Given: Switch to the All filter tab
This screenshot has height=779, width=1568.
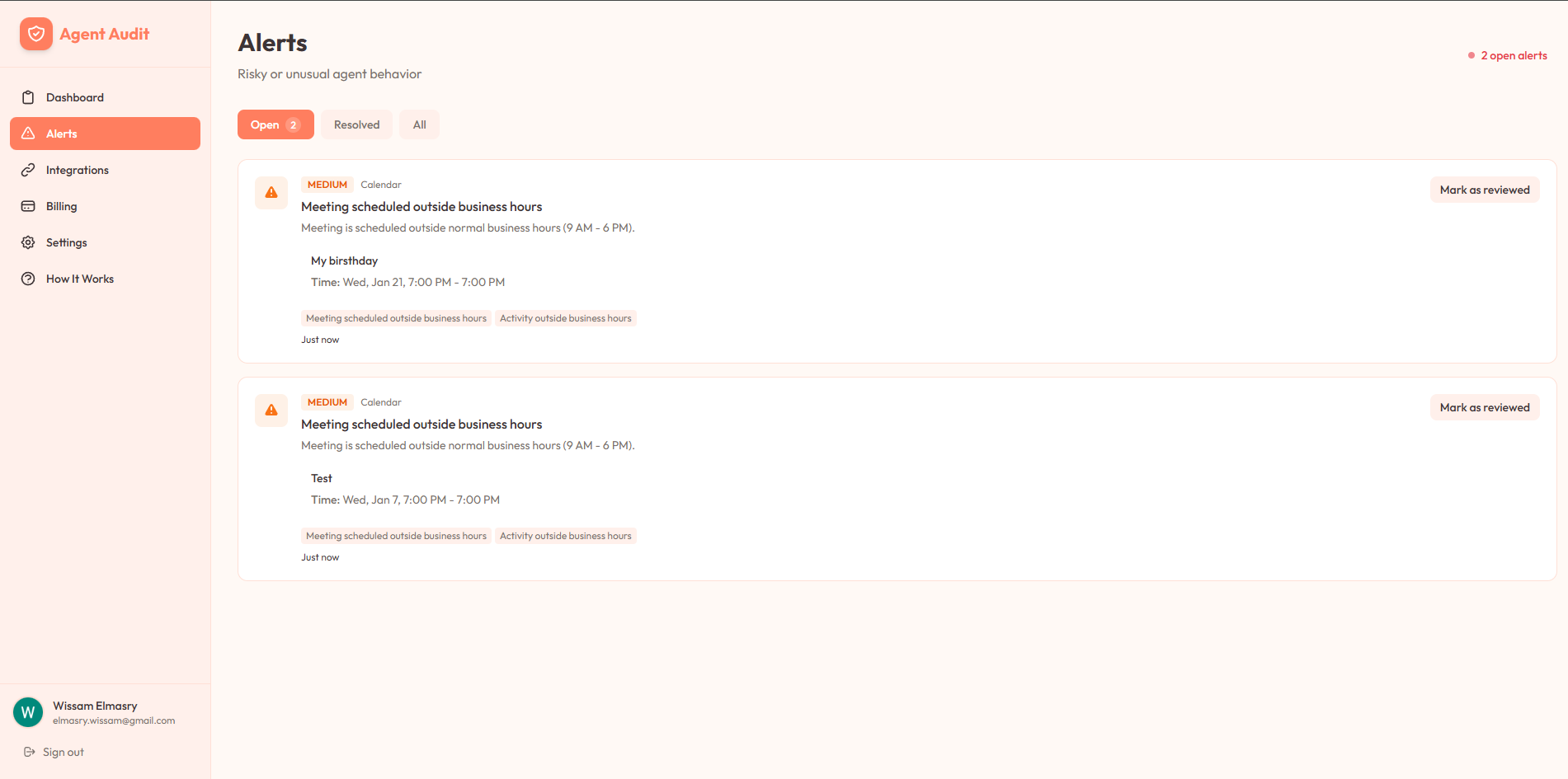Looking at the screenshot, I should (x=419, y=124).
